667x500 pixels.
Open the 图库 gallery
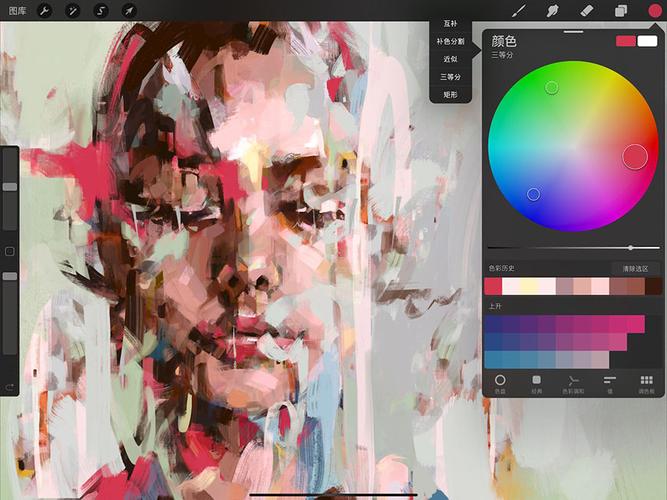[17, 11]
